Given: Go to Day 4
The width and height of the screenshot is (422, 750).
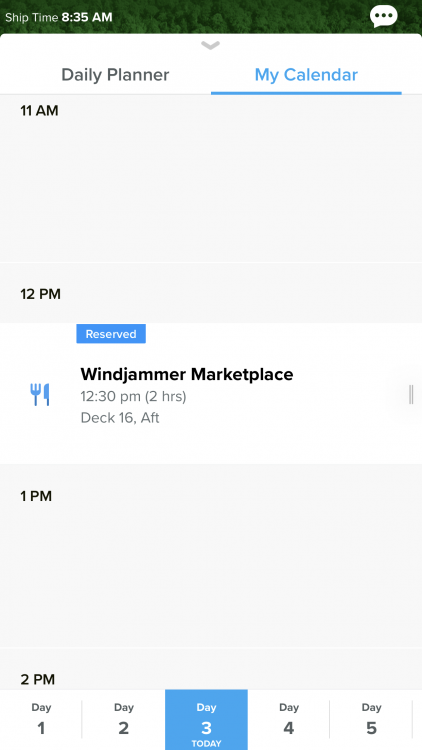Looking at the screenshot, I should click(289, 720).
